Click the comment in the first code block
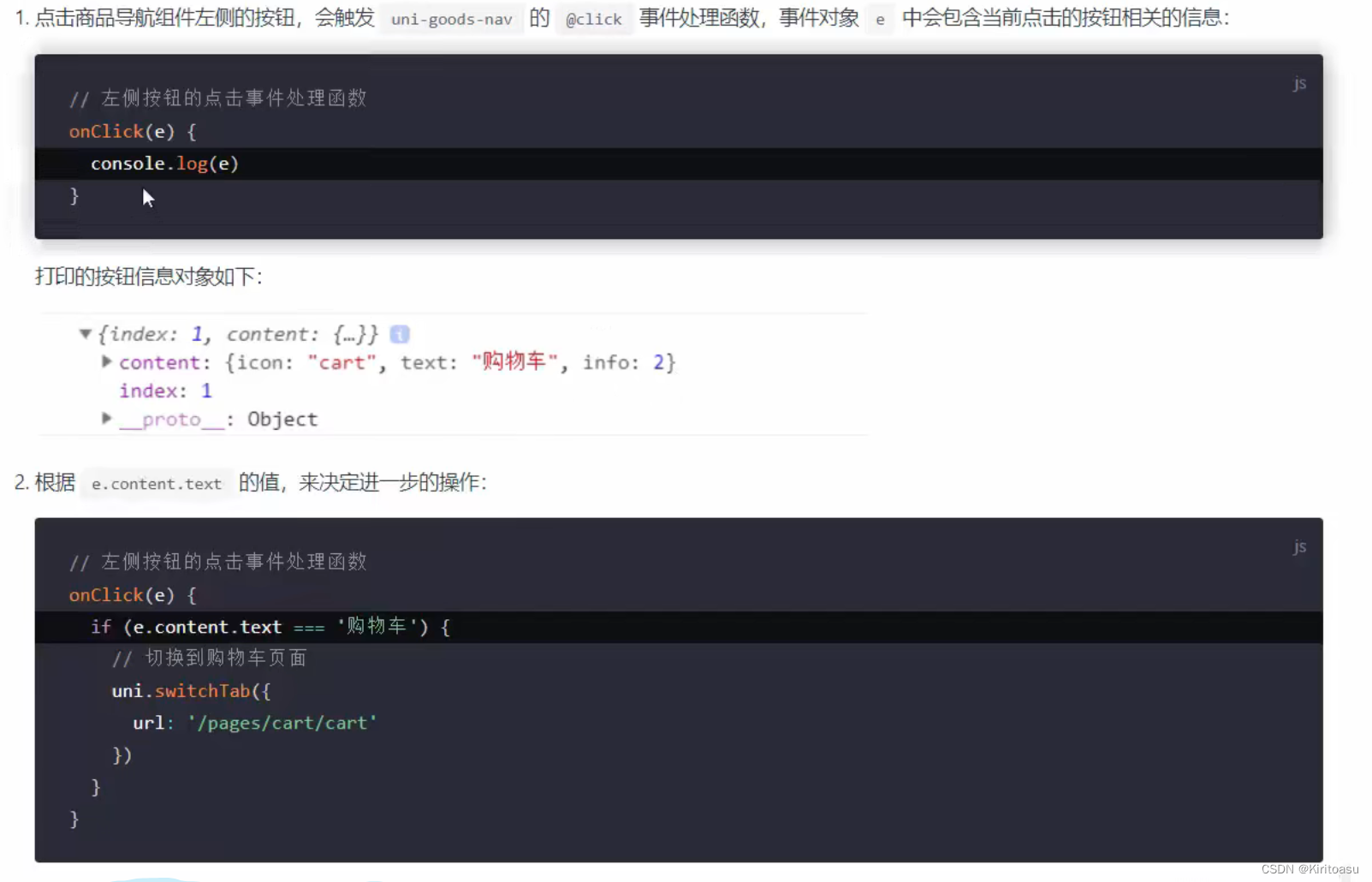 click(x=218, y=98)
